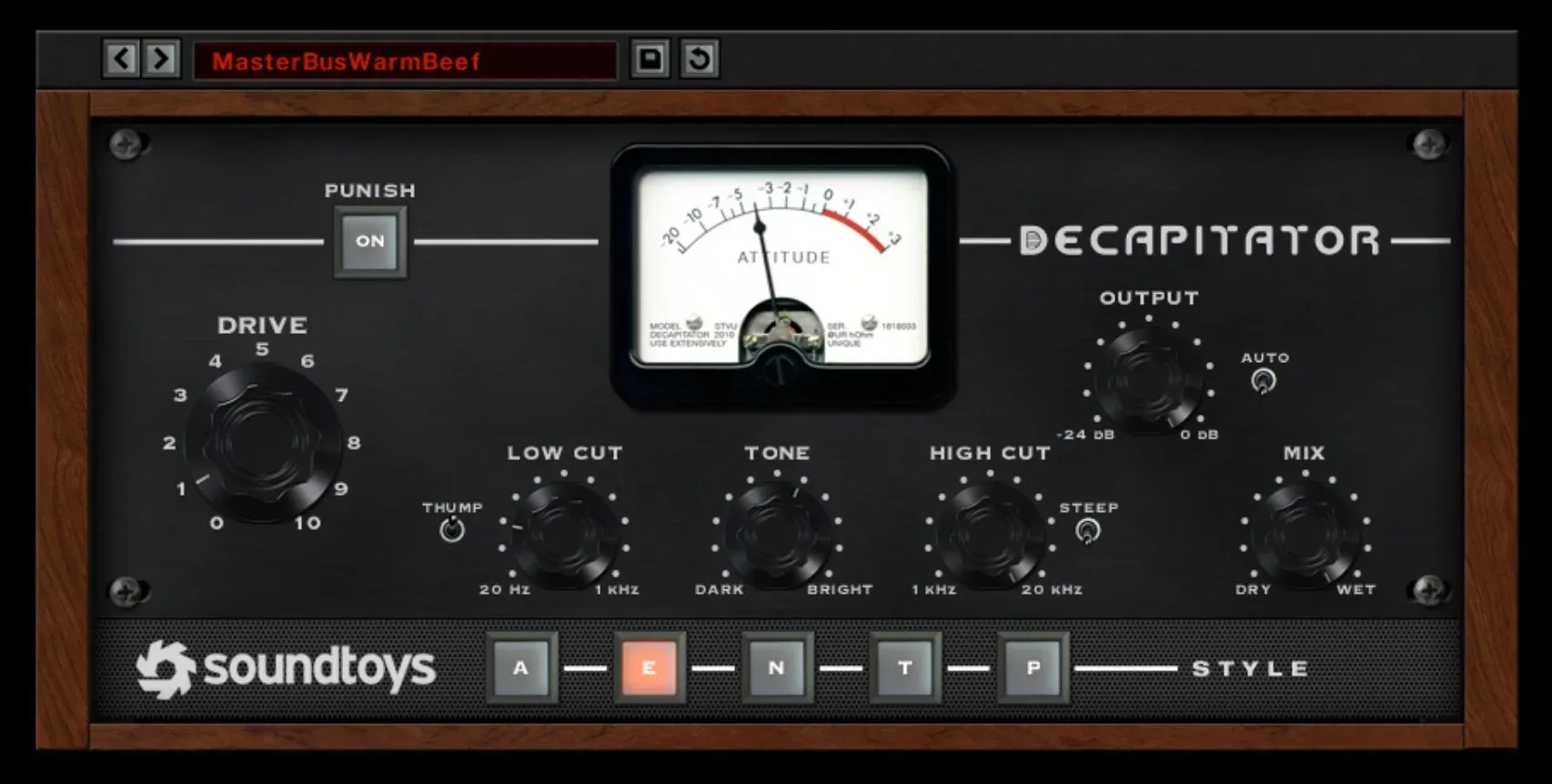Screen dimensions: 1552x784
Task: Click the TONE knob
Action: (x=779, y=534)
